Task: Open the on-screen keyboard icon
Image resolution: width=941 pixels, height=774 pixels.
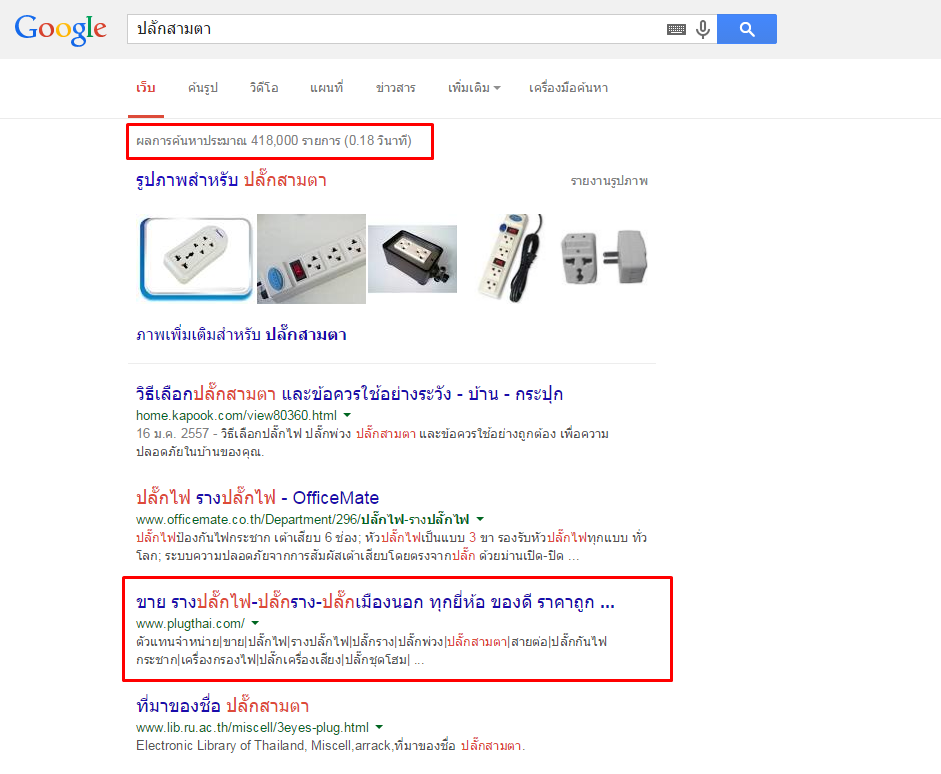Action: (676, 29)
